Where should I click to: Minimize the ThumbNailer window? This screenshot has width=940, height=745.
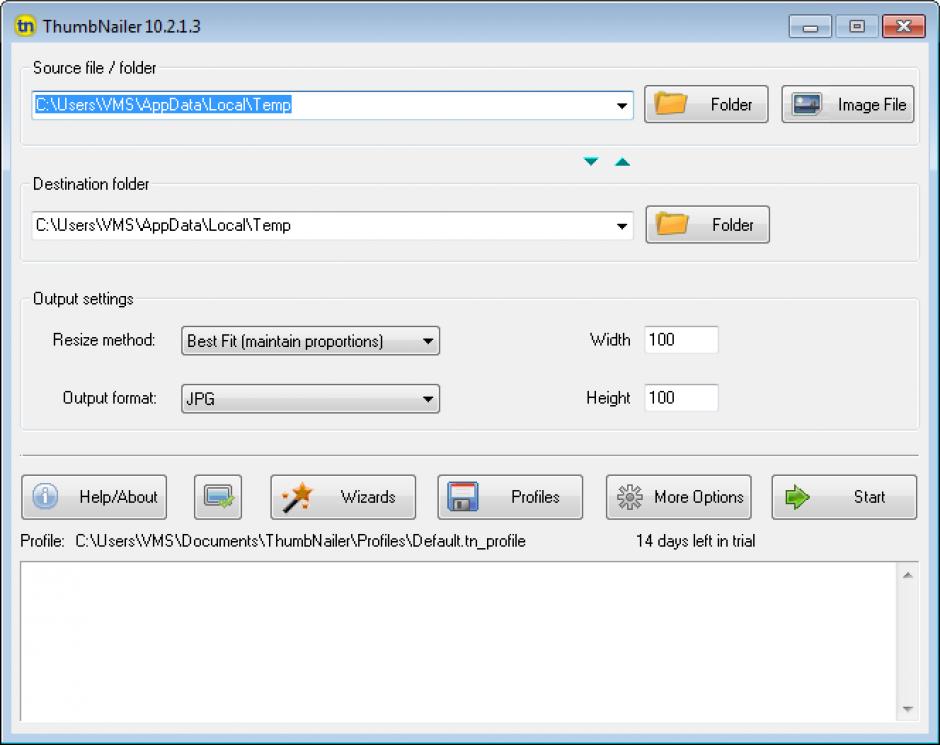[810, 27]
